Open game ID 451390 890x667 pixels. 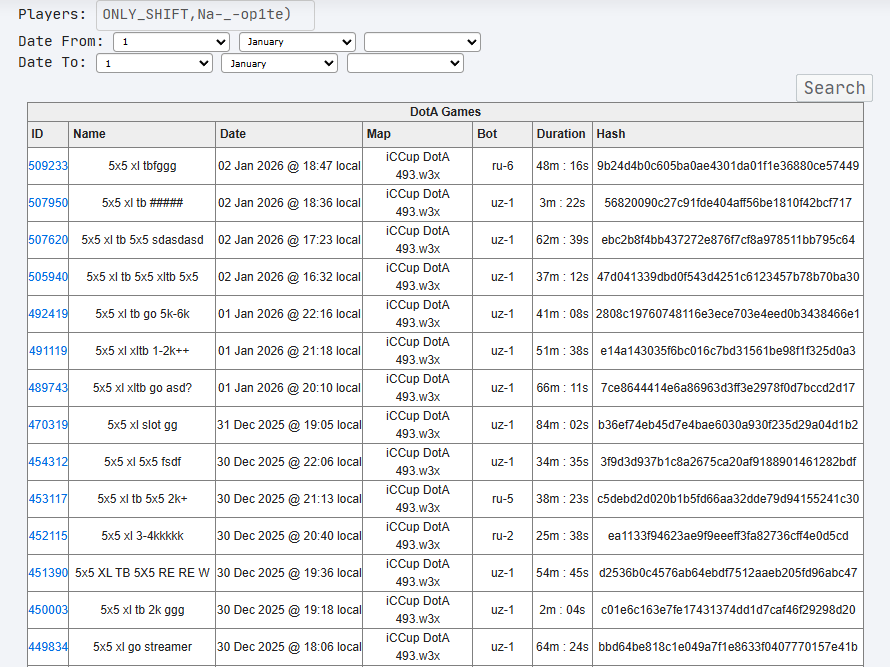point(48,573)
